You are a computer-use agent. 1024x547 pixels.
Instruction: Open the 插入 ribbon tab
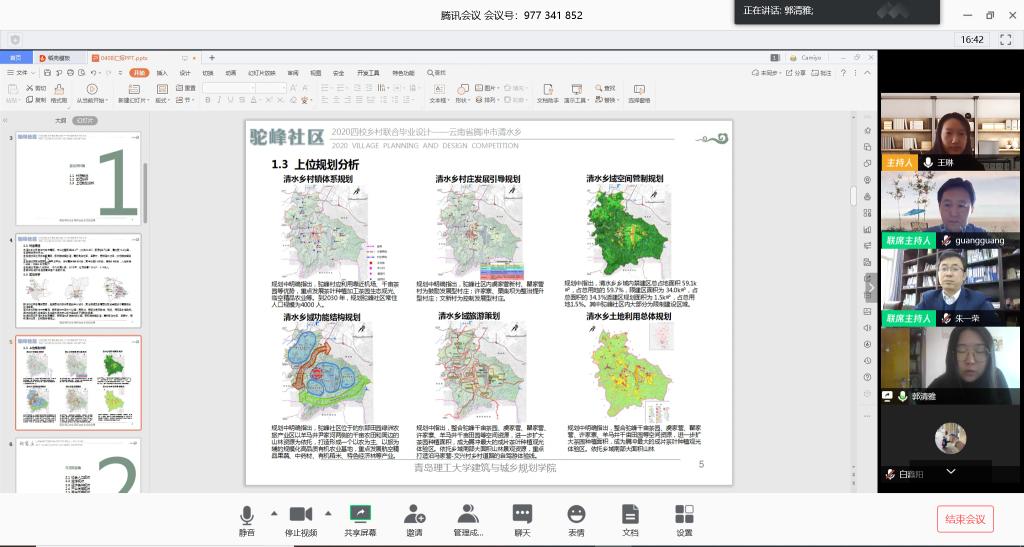coord(162,73)
